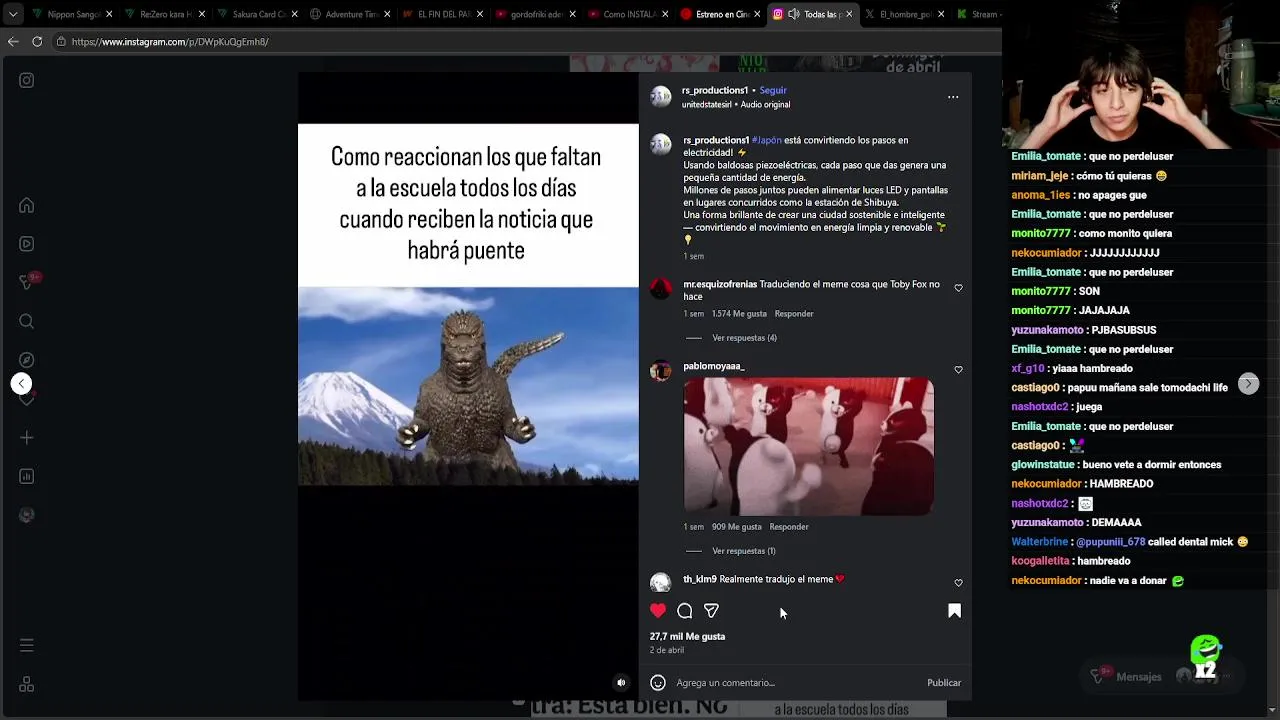Open the GIF image in pablomoyaaa_ comment
The height and width of the screenshot is (720, 1280).
pyautogui.click(x=809, y=446)
